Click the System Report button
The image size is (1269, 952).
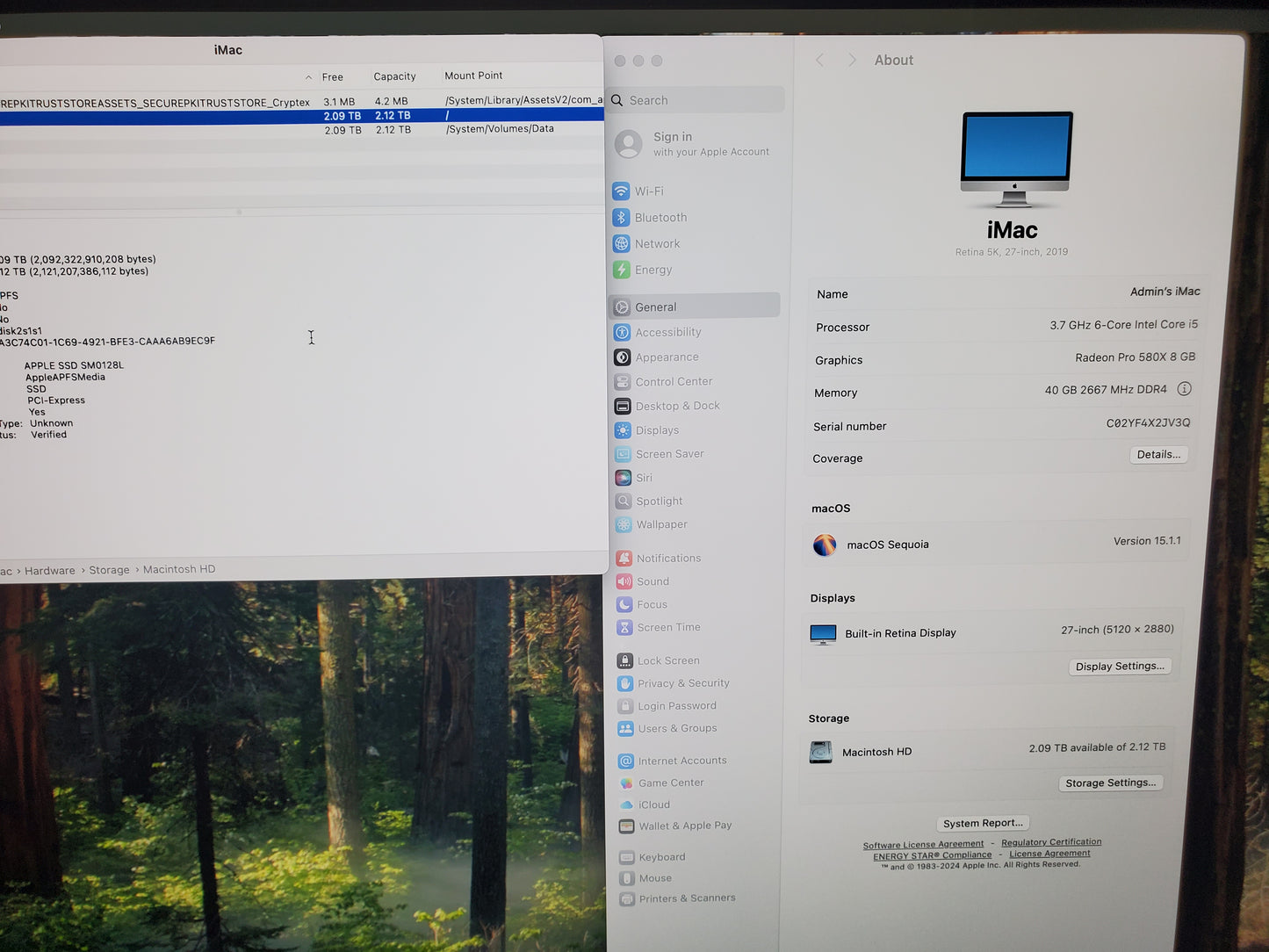pyautogui.click(x=983, y=823)
